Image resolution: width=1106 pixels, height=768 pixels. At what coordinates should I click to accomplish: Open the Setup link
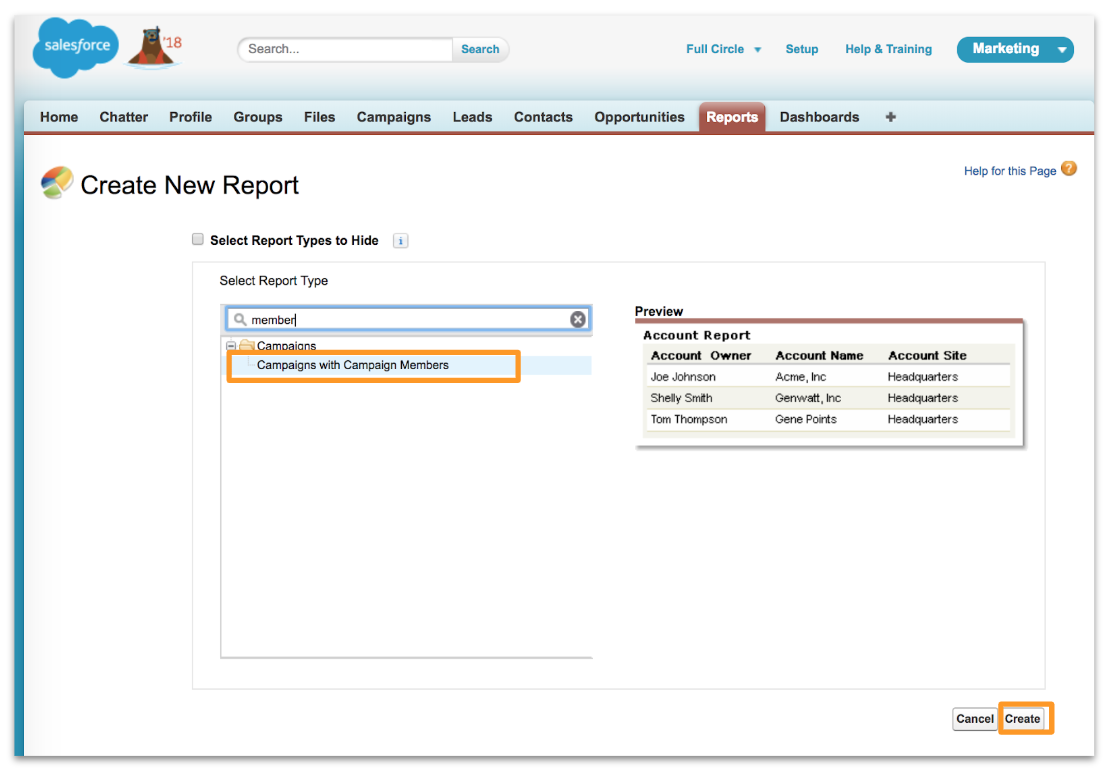click(801, 49)
